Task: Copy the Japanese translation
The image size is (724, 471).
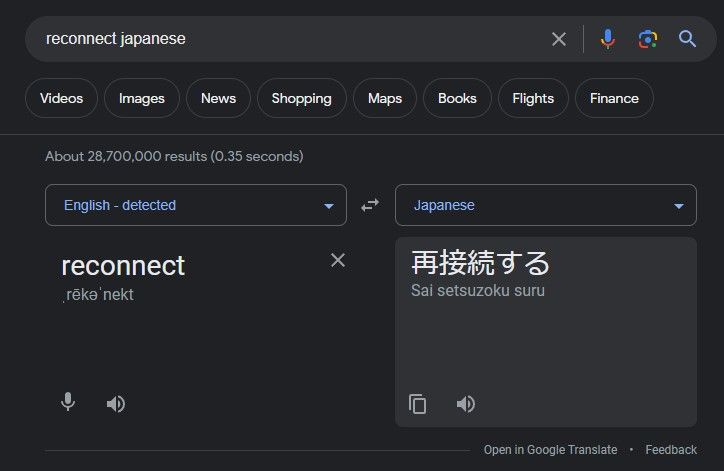Action: pos(418,404)
